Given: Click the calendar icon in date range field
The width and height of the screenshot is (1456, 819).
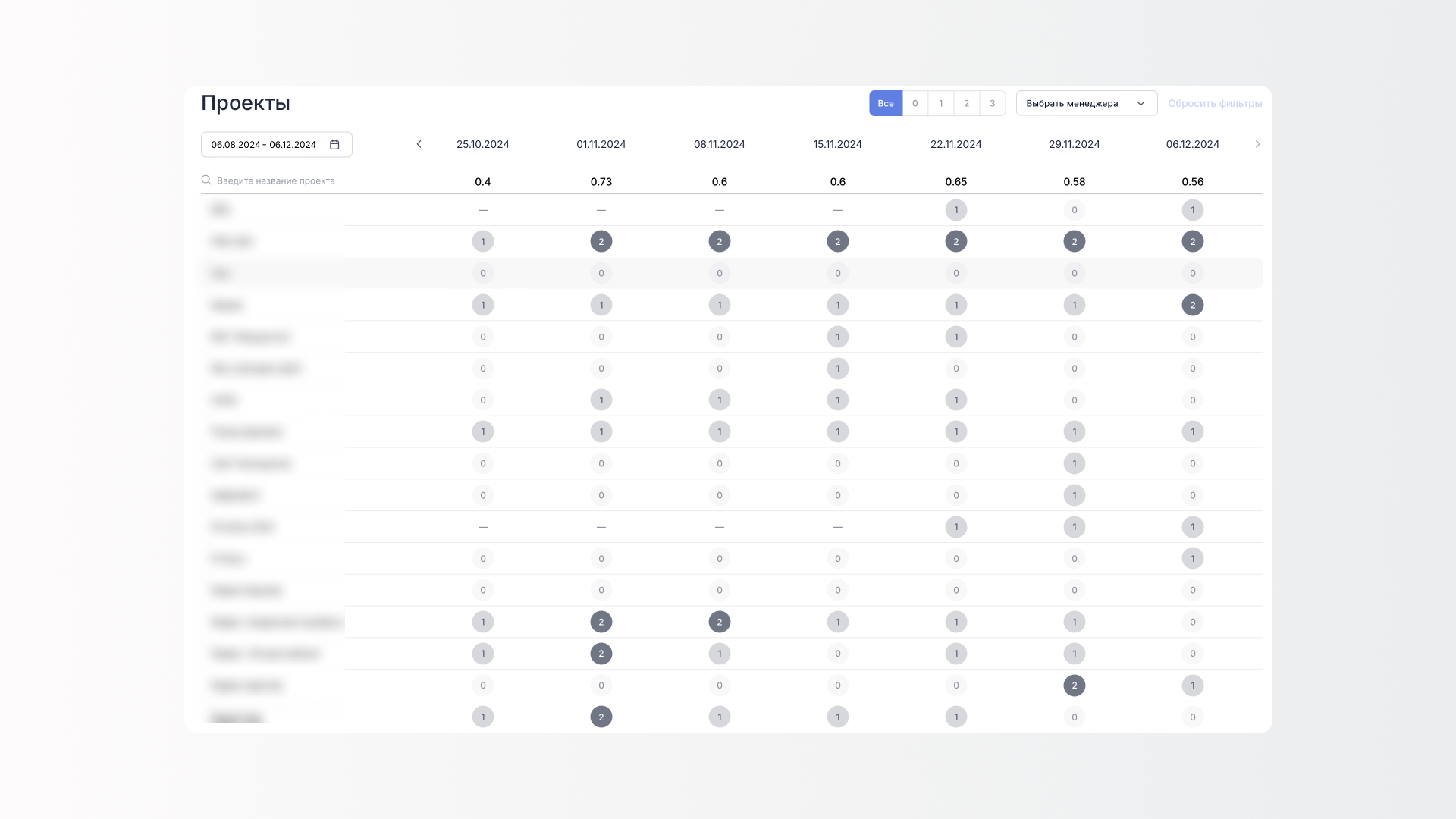Looking at the screenshot, I should [x=334, y=145].
